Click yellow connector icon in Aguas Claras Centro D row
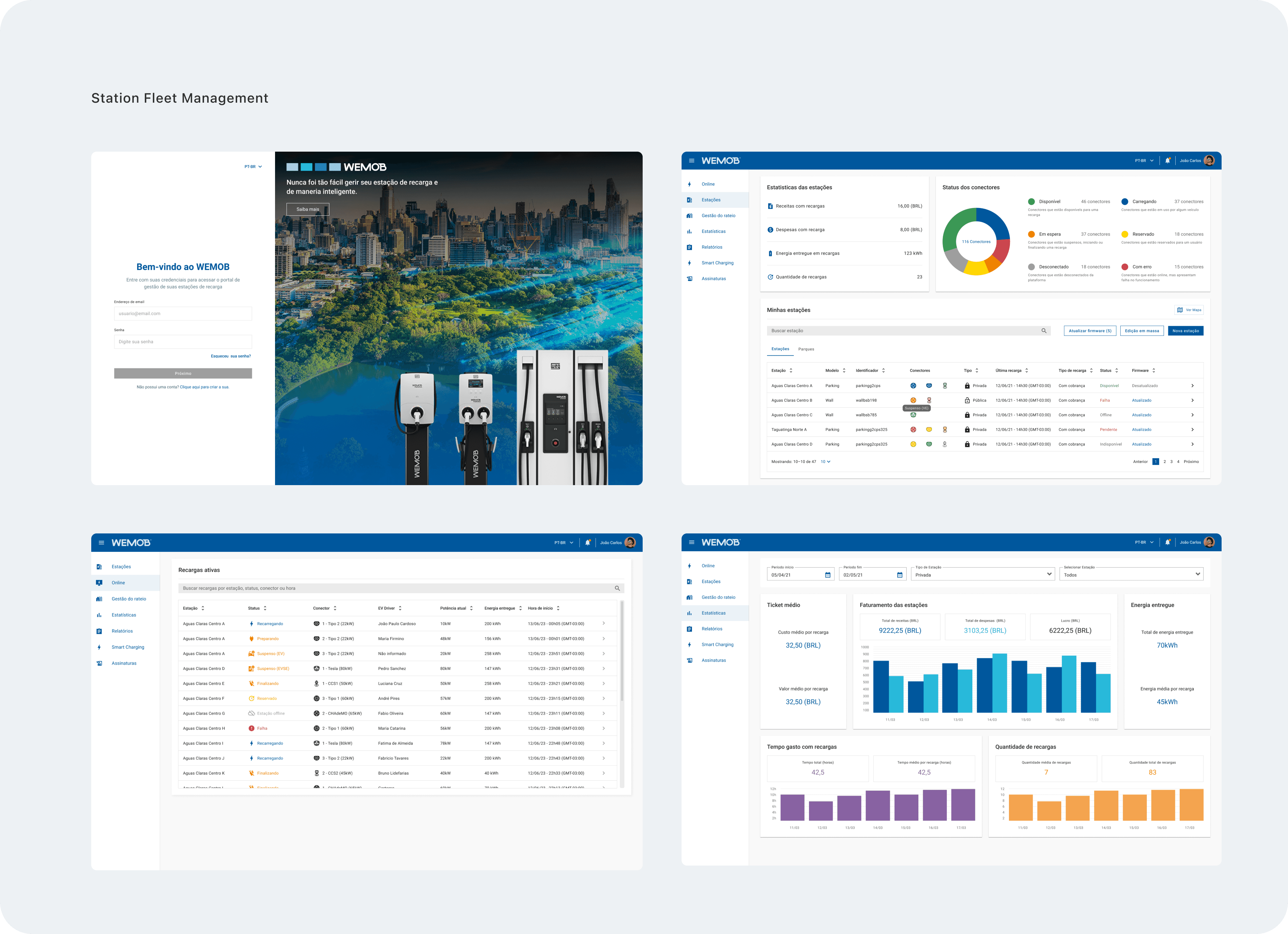This screenshot has height=934, width=1288. (x=913, y=444)
